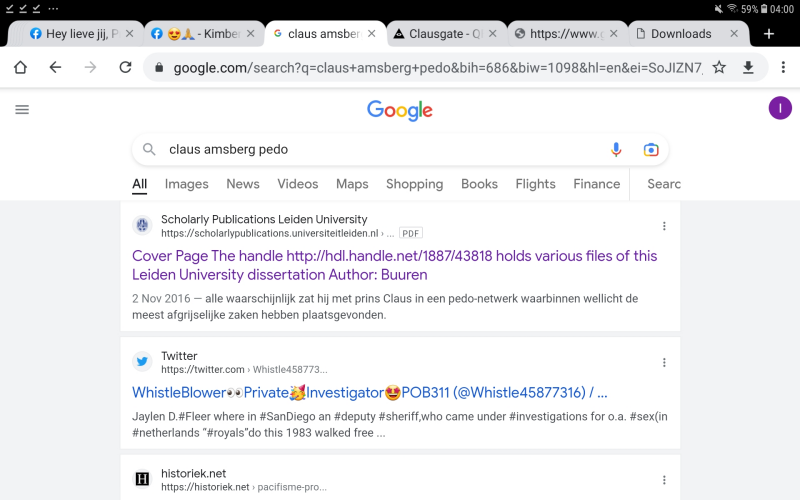Close the https://www tab
Screen dimensions: 800x500
614,34
